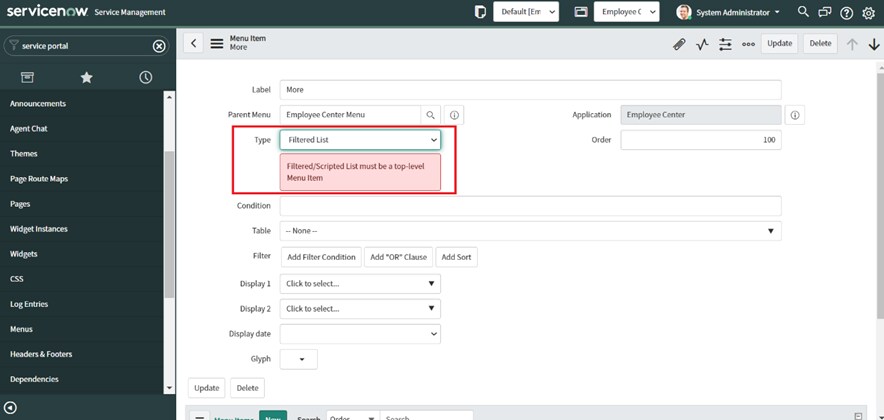Click the application picker icon
Viewport: 884px width, 420px height.
(x=581, y=12)
